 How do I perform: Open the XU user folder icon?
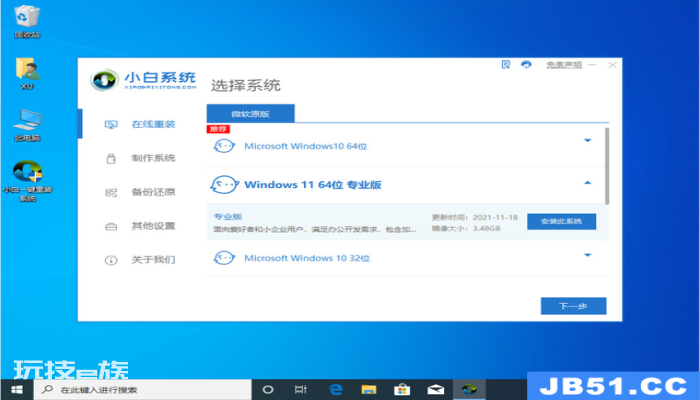(x=27, y=74)
